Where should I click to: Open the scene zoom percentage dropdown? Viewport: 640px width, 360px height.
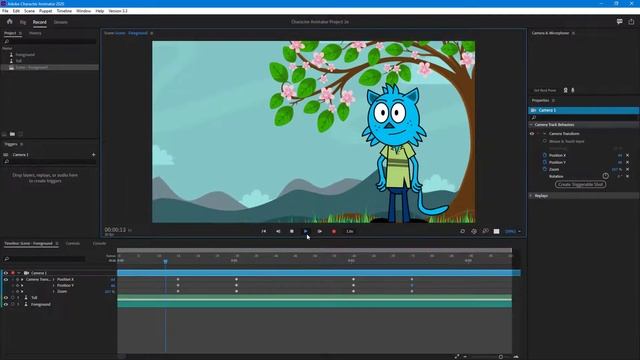click(513, 231)
